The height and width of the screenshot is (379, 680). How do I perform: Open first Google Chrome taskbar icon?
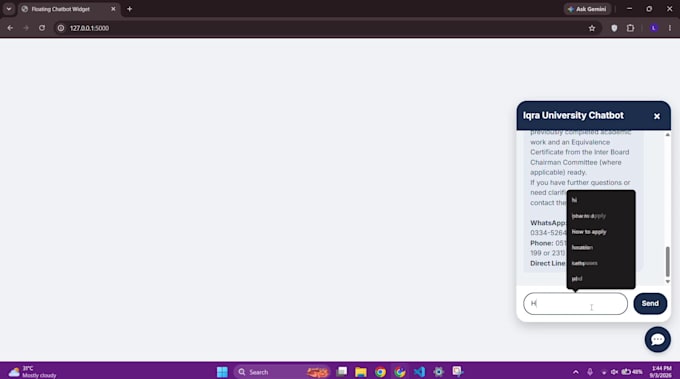coord(380,372)
